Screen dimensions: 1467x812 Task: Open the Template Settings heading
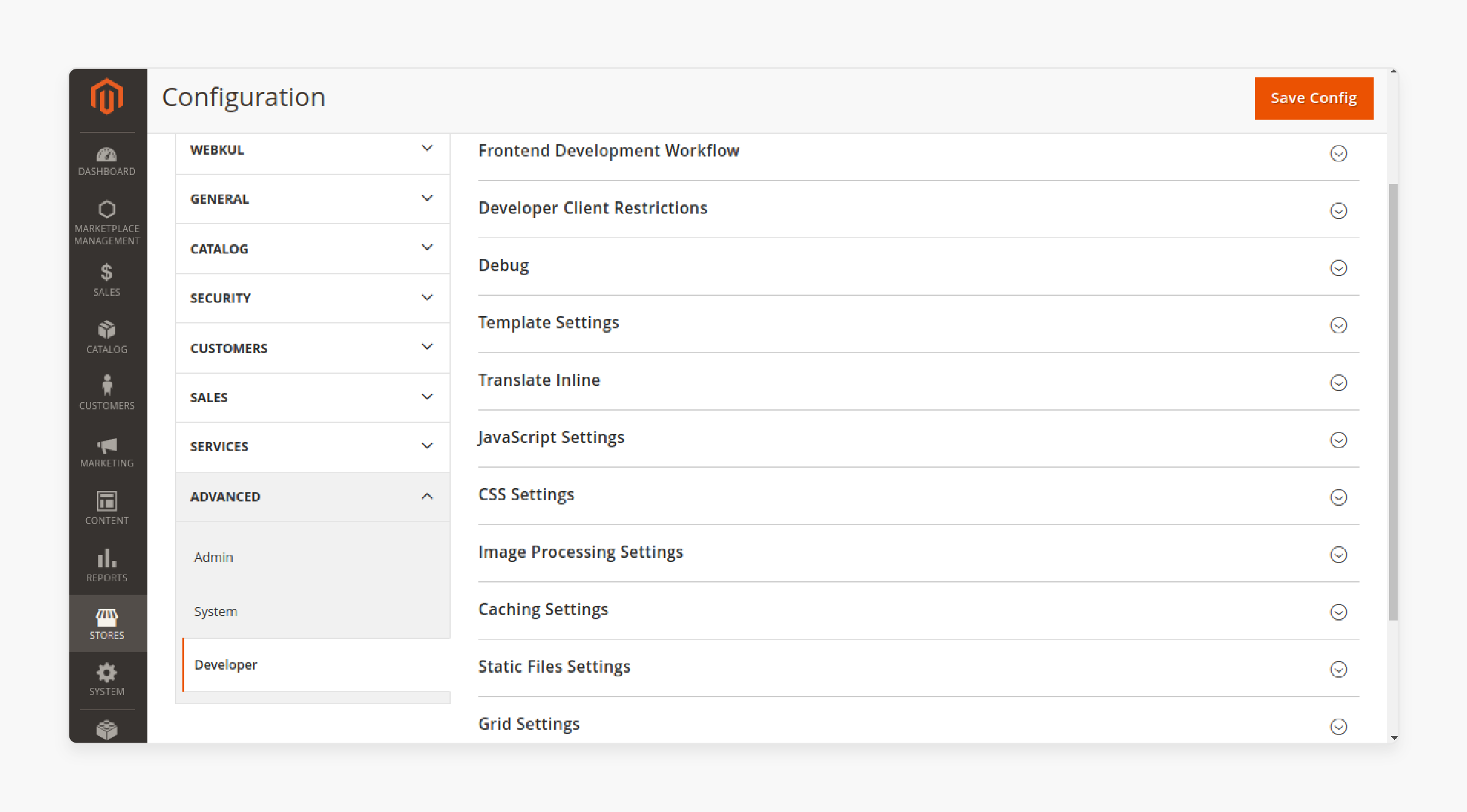548,323
